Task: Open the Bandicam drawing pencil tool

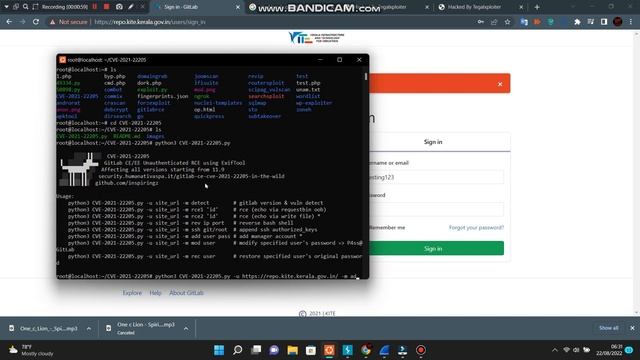Action: tap(131, 7)
